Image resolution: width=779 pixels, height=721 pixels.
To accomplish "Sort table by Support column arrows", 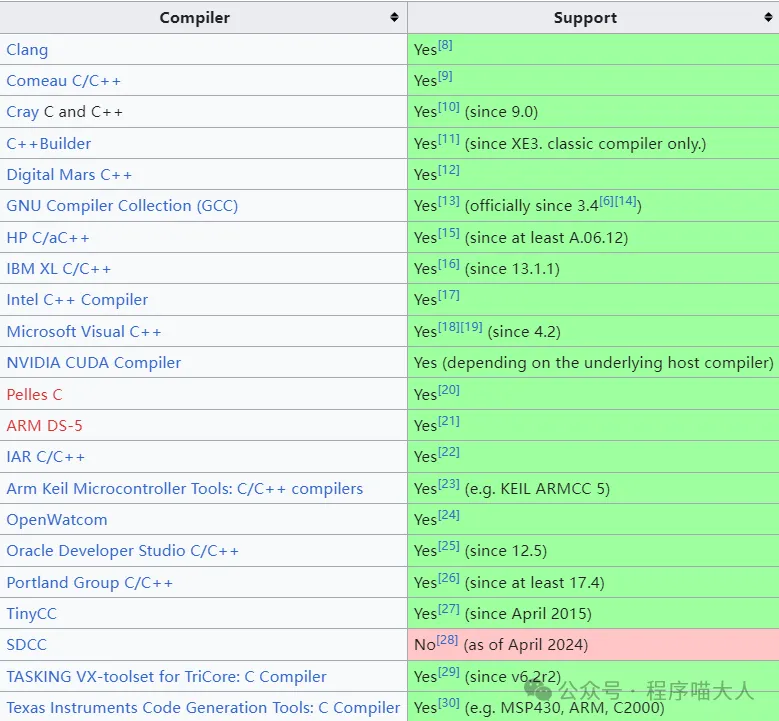I will click(766, 18).
